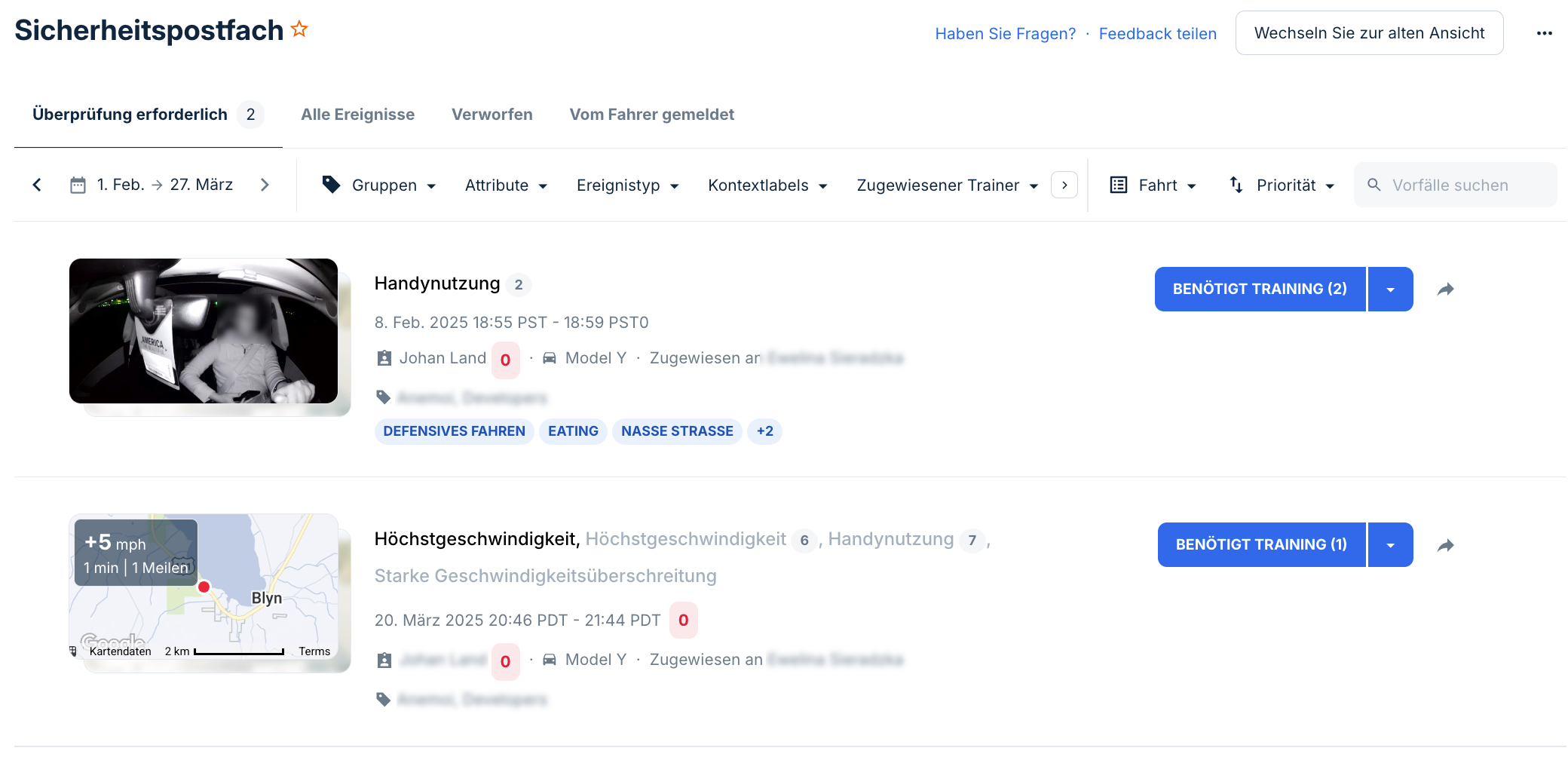Click the car icon next to Model Y
The image size is (1568, 763).
pos(548,357)
